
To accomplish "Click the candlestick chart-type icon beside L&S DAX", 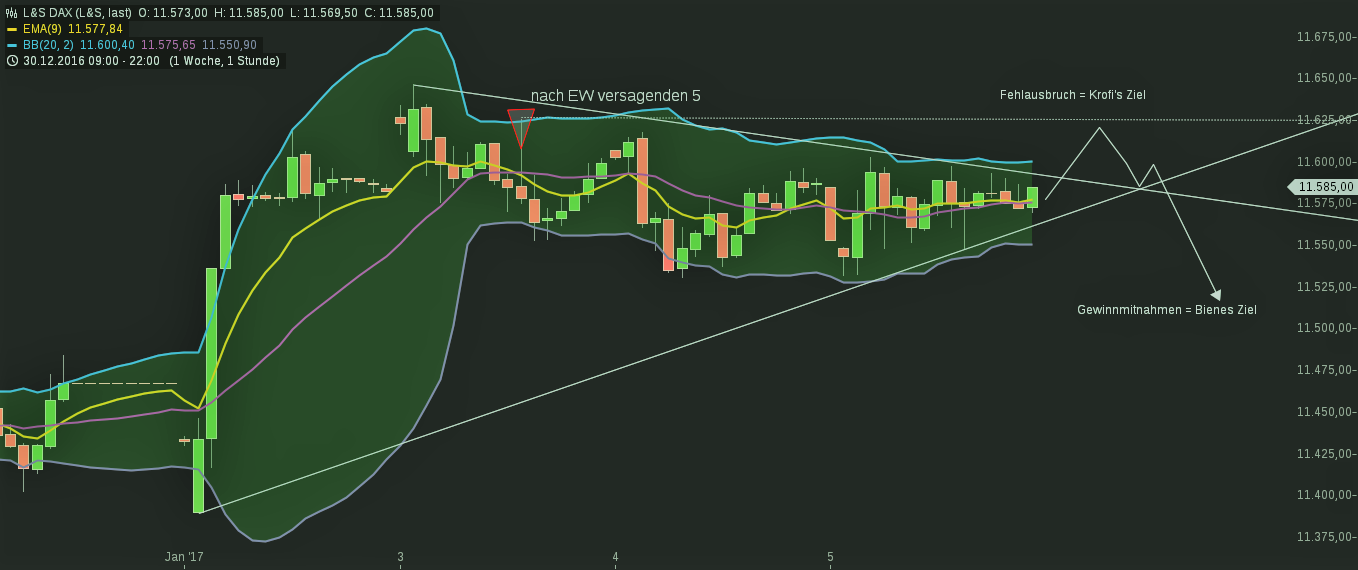I will coord(11,13).
